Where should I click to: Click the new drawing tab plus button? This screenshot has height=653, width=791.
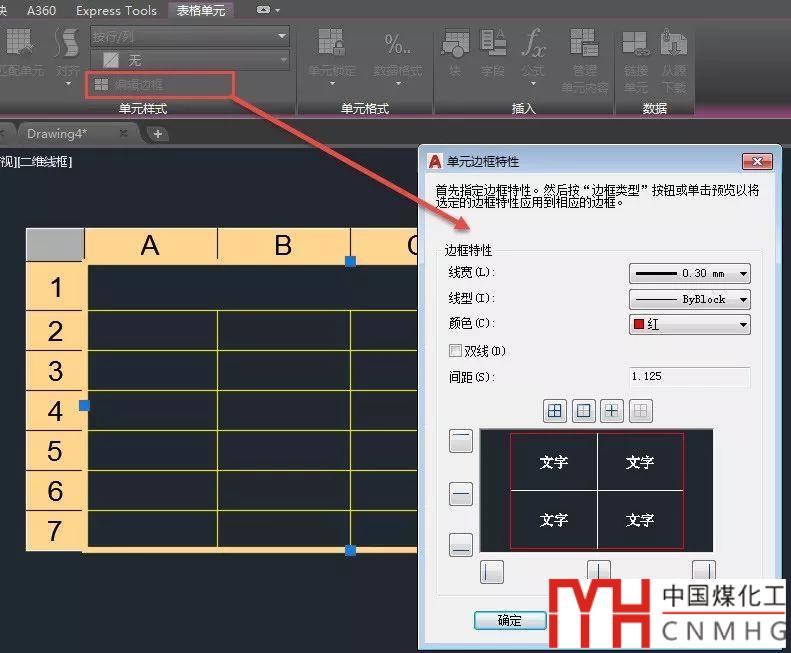pos(157,133)
